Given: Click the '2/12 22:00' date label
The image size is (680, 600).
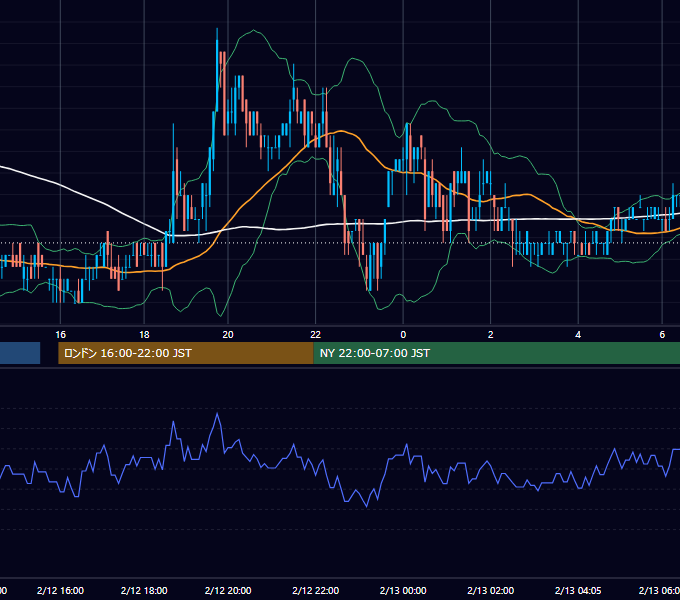Looking at the screenshot, I should click(315, 590).
